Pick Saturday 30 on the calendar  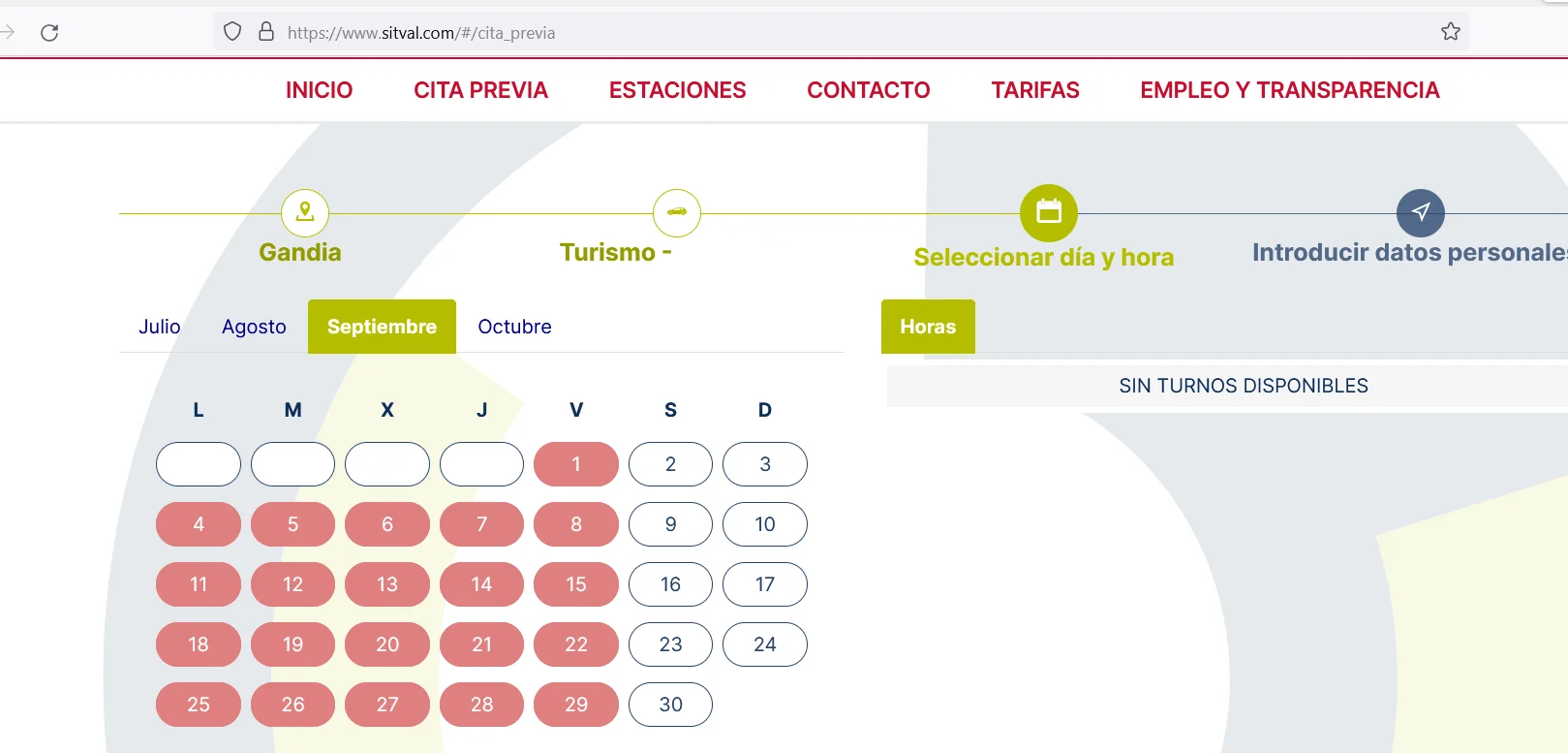(x=670, y=705)
